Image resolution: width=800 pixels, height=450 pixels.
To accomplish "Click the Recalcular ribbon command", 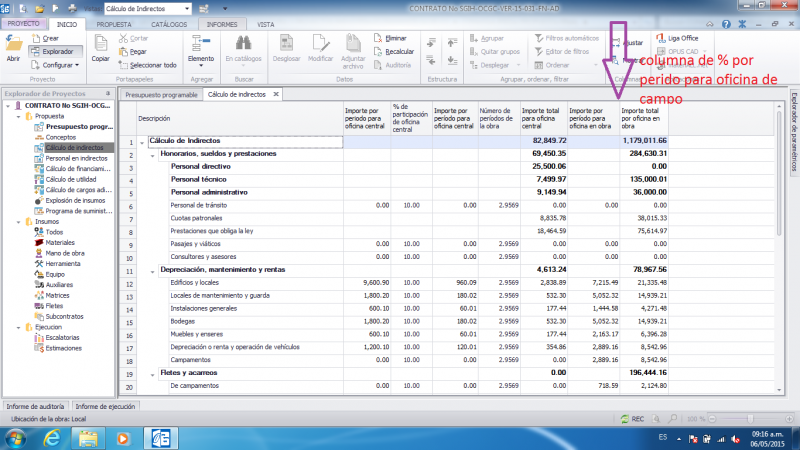I will (x=398, y=51).
